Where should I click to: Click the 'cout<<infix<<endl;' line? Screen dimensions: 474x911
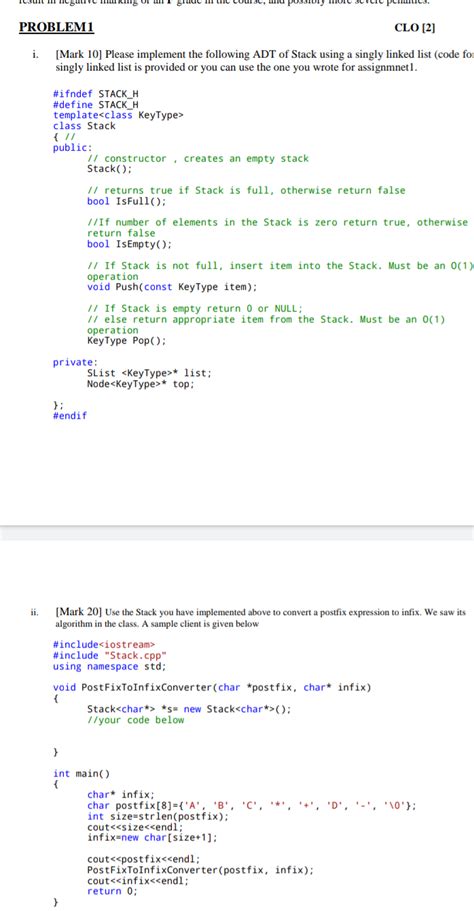[x=138, y=881]
